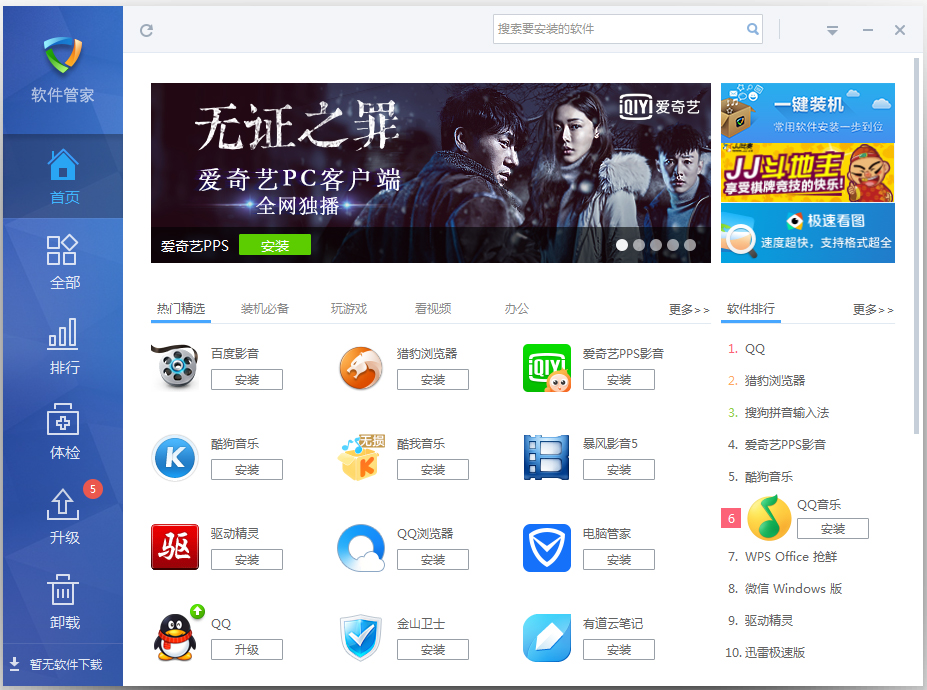Select the first banner carousel dot
The width and height of the screenshot is (927, 690).
point(622,245)
